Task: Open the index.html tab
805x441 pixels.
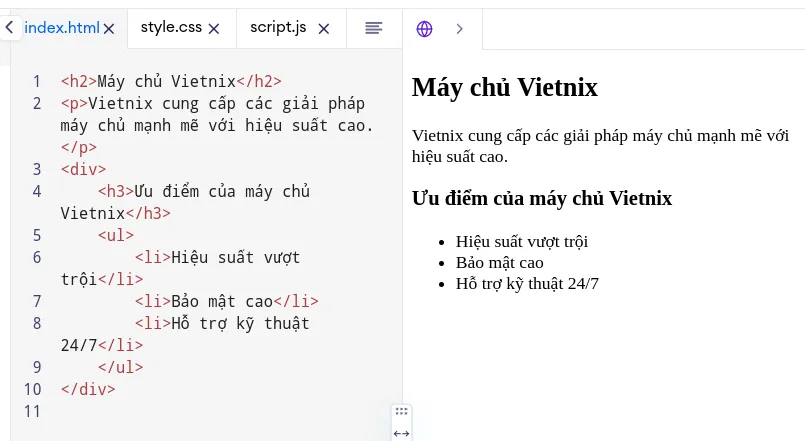Action: [62, 28]
